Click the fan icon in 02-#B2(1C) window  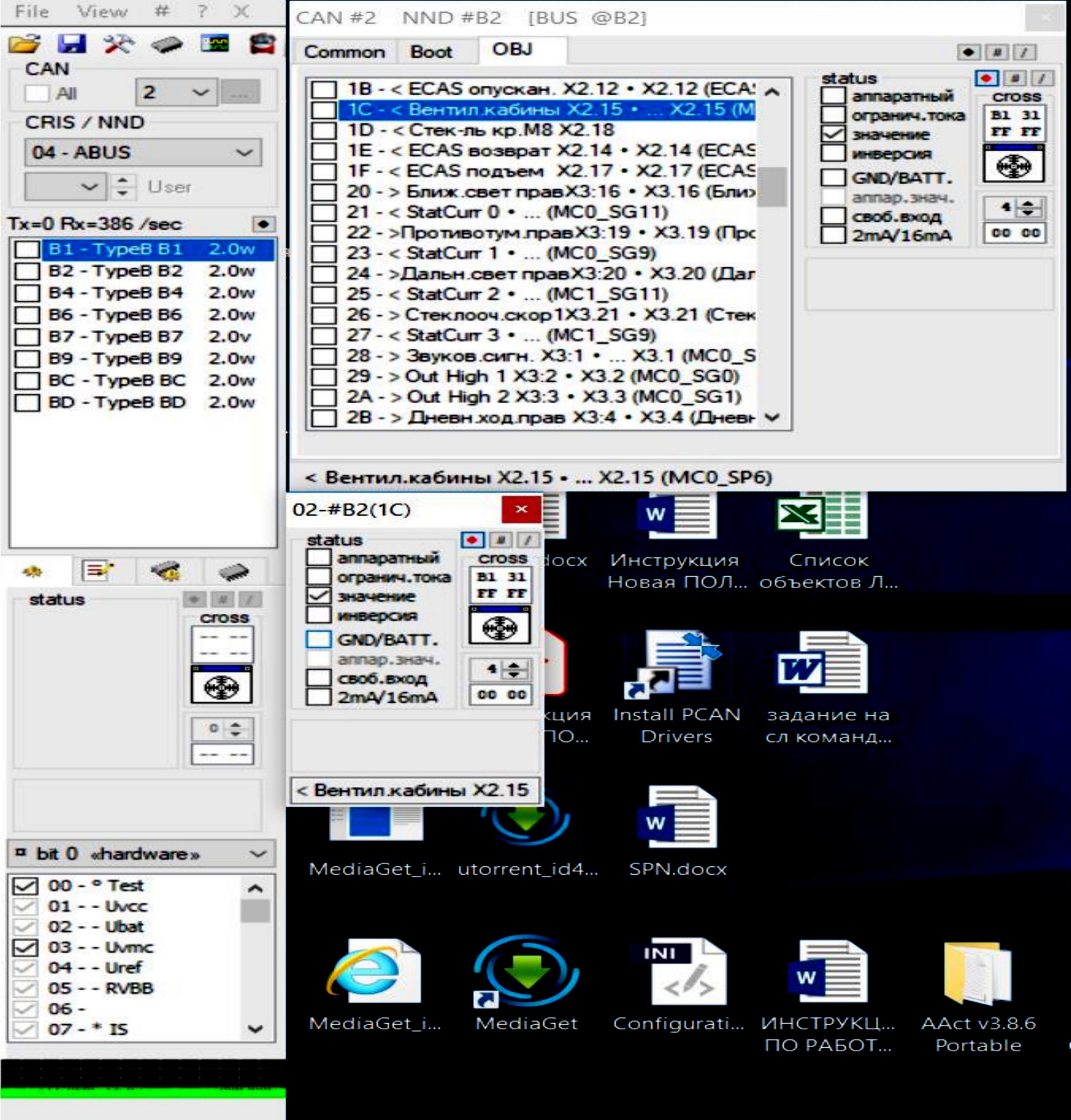(499, 626)
